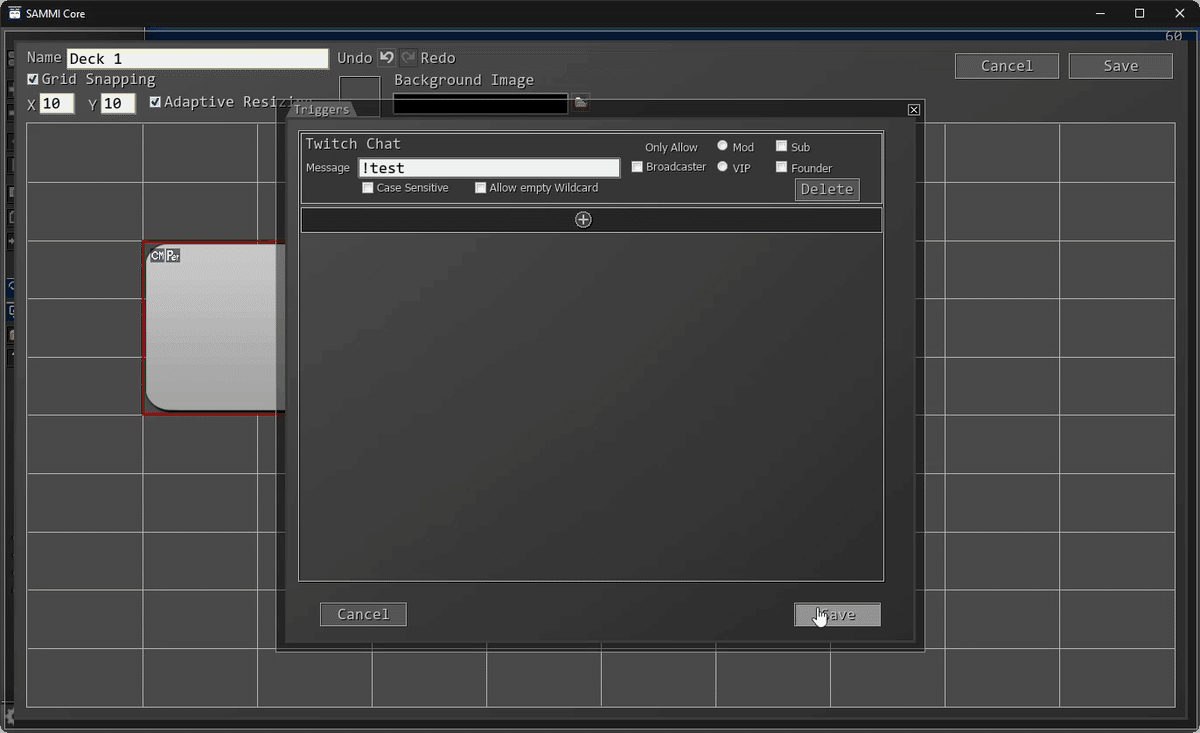This screenshot has width=1200, height=733.
Task: Delete the Twitch Chat trigger
Action: 827,189
